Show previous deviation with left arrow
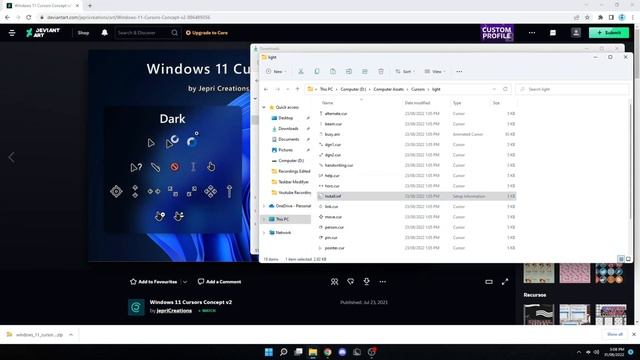The height and width of the screenshot is (360, 640). tap(11, 157)
